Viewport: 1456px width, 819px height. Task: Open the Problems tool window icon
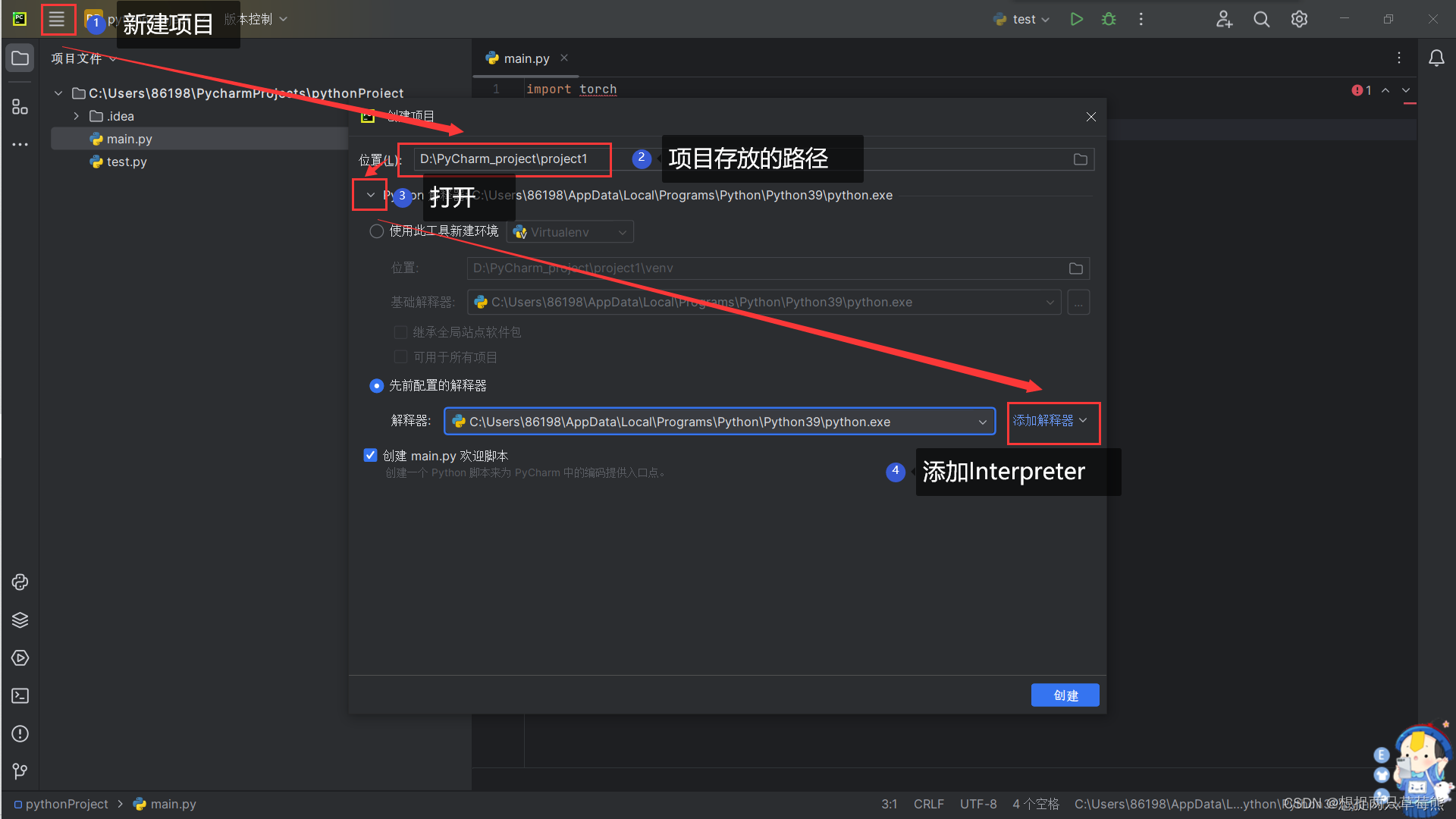point(20,733)
